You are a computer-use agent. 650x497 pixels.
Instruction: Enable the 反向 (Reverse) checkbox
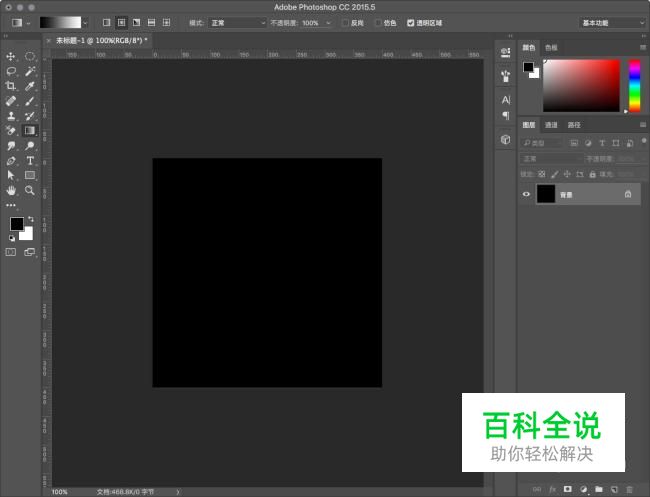click(x=346, y=22)
